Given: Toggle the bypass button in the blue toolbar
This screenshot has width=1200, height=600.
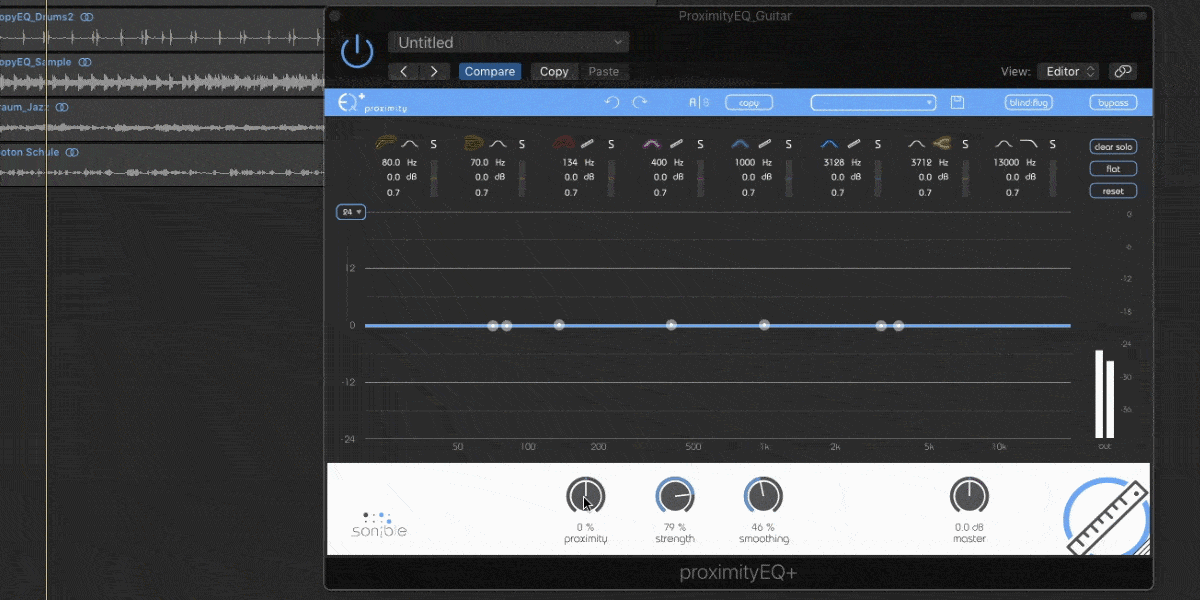Looking at the screenshot, I should pyautogui.click(x=1113, y=102).
